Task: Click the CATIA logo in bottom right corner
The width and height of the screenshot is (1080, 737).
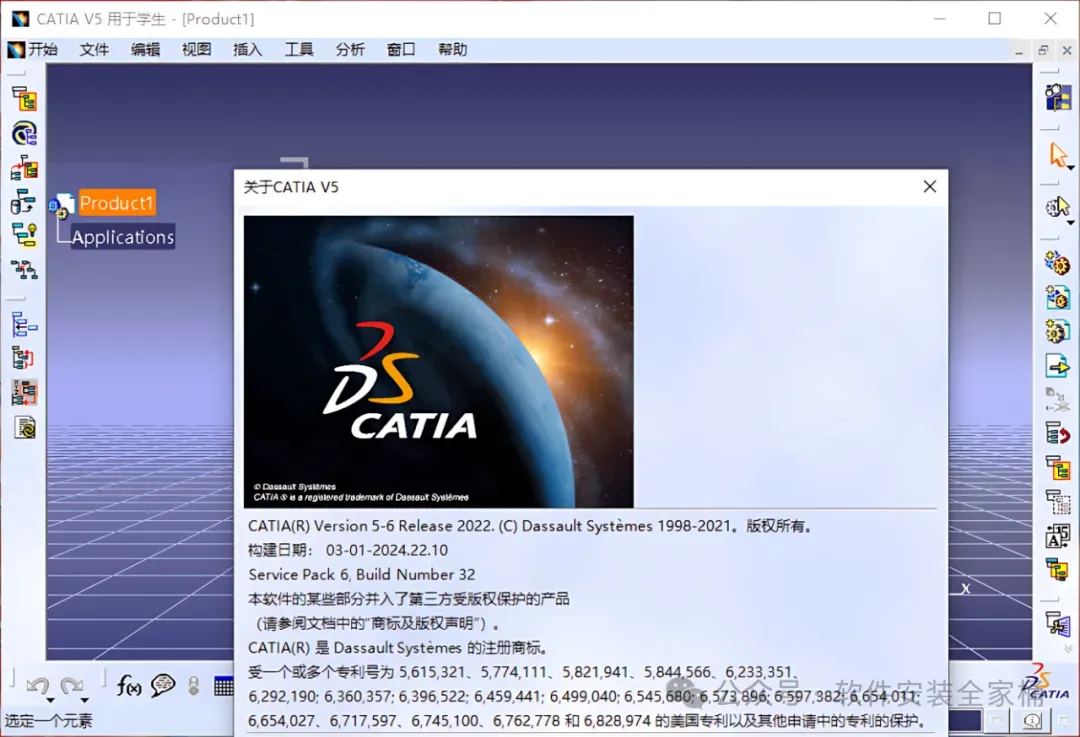Action: [x=1046, y=683]
